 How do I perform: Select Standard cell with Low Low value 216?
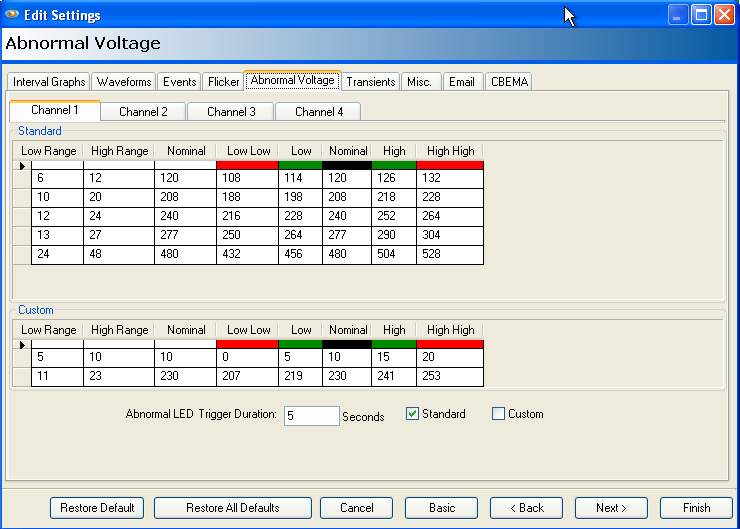(247, 217)
